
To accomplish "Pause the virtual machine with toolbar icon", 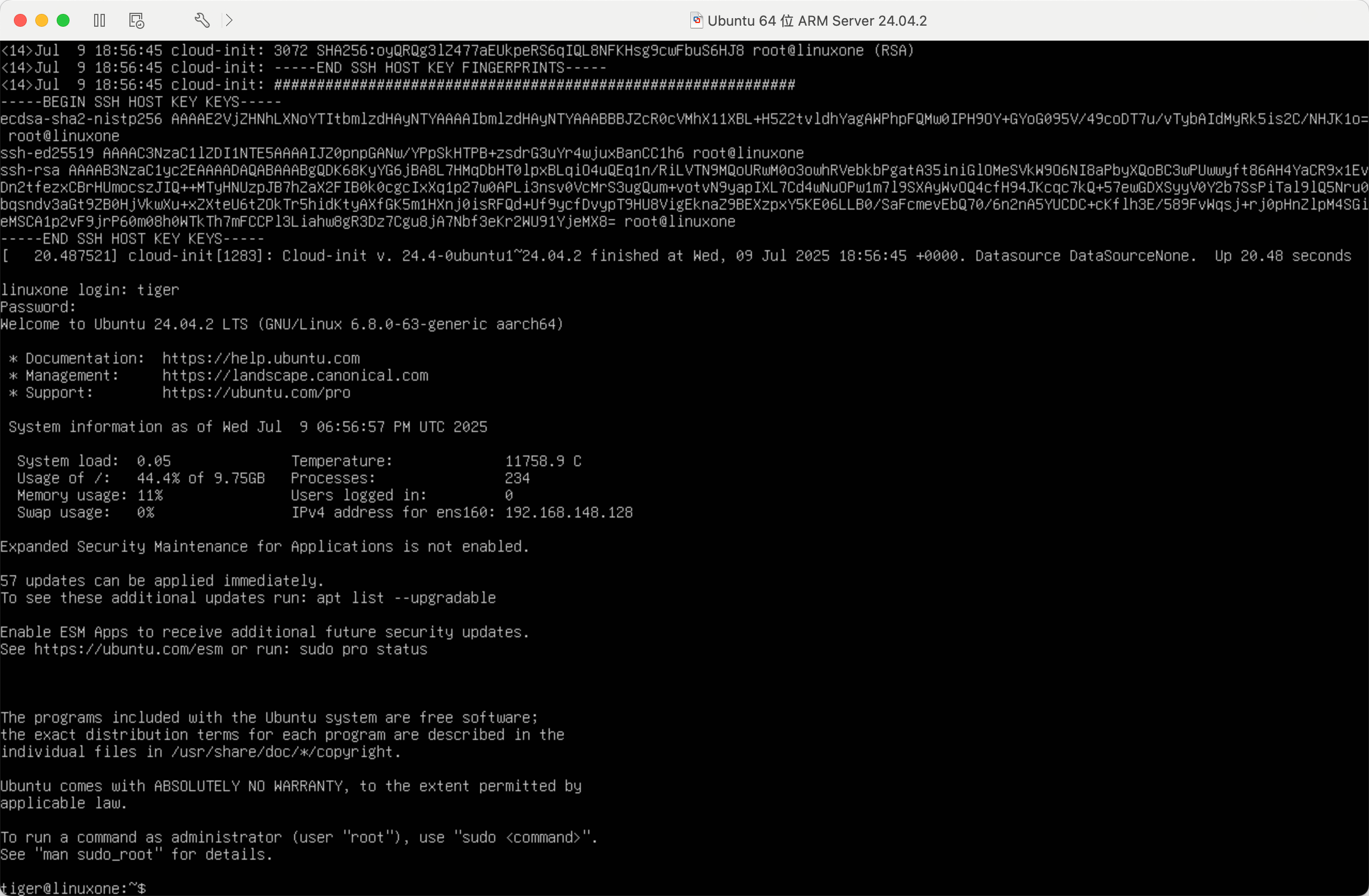I will [99, 21].
